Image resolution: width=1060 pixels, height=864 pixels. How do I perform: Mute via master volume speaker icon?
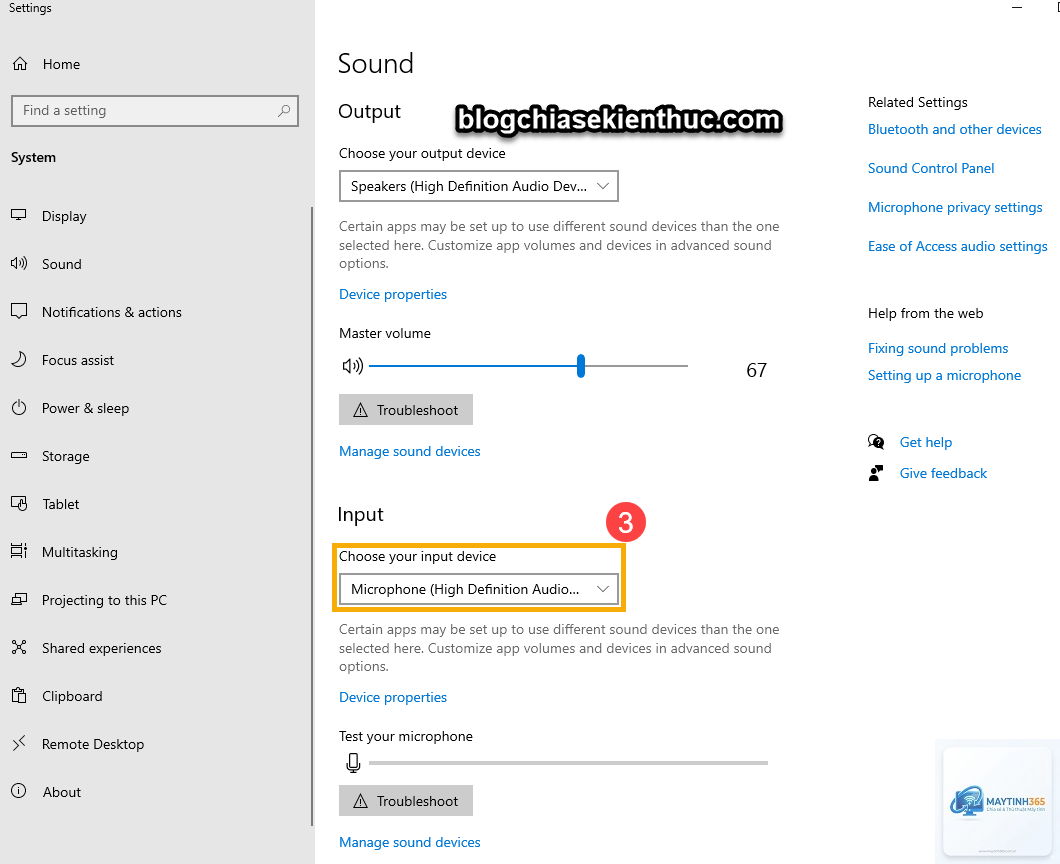point(352,366)
